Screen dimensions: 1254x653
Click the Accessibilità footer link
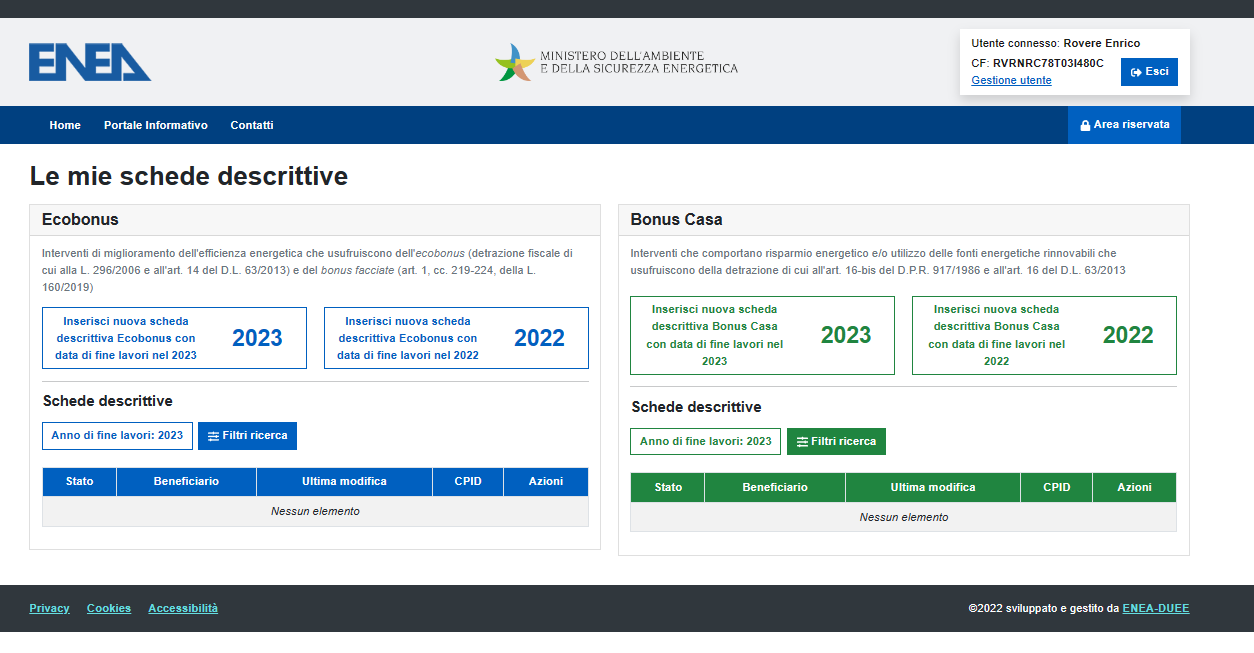[182, 607]
